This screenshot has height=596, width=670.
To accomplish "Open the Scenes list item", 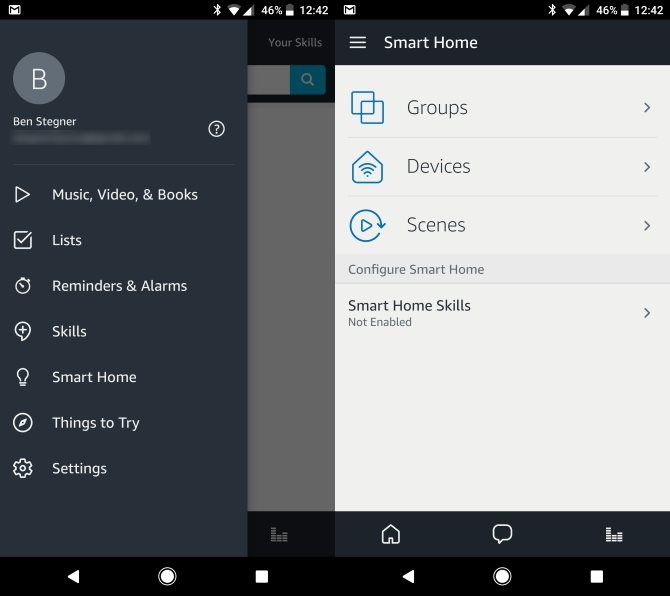I will point(502,225).
